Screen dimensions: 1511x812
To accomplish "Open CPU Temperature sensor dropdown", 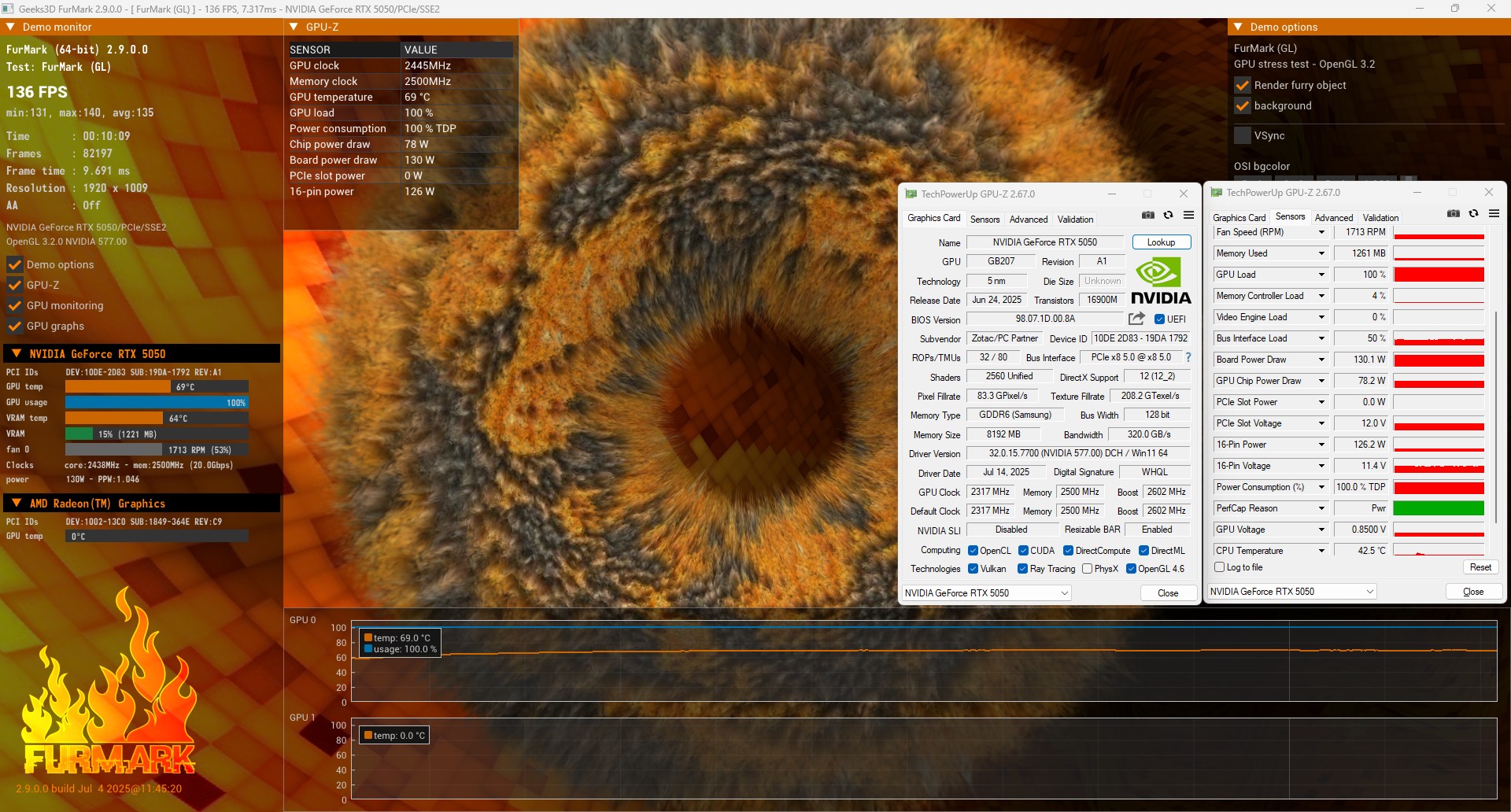I will [1321, 551].
